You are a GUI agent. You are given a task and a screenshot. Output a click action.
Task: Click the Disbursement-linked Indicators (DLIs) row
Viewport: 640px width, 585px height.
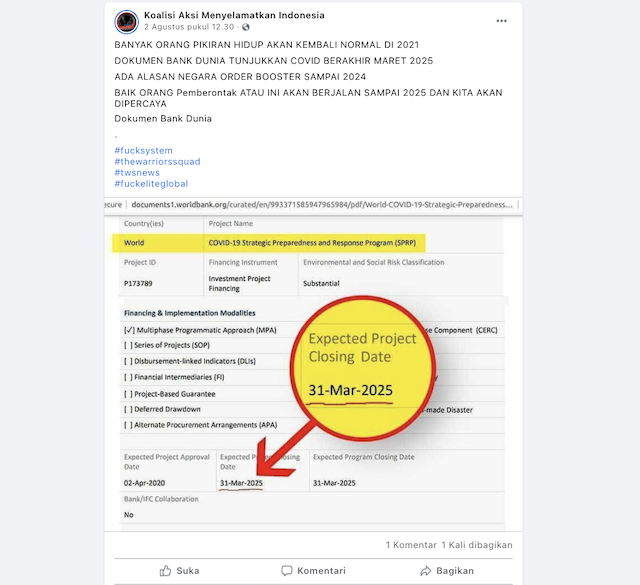coord(190,361)
